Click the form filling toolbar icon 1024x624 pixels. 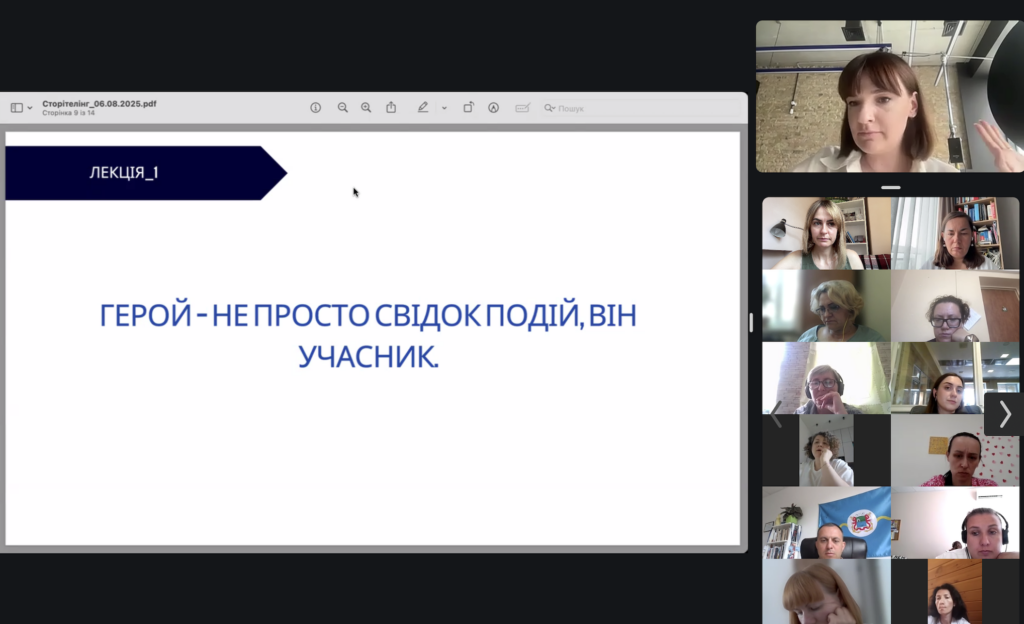click(x=521, y=108)
